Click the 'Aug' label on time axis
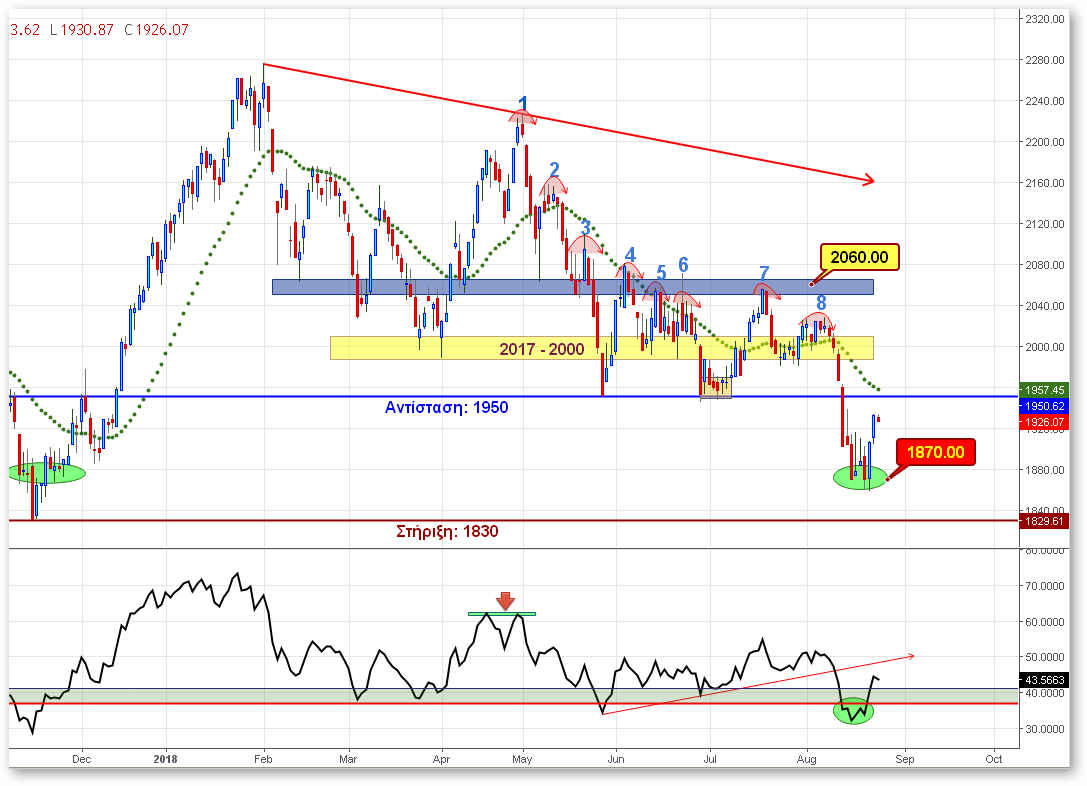 (x=806, y=759)
